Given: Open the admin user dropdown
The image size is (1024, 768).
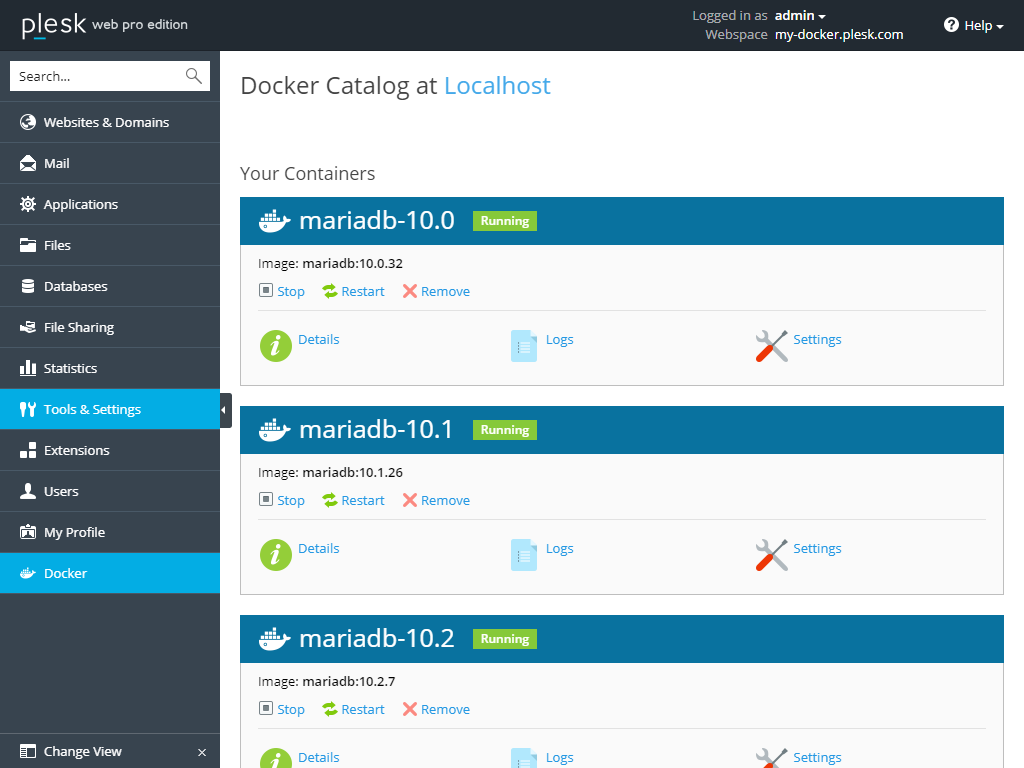Looking at the screenshot, I should 800,16.
